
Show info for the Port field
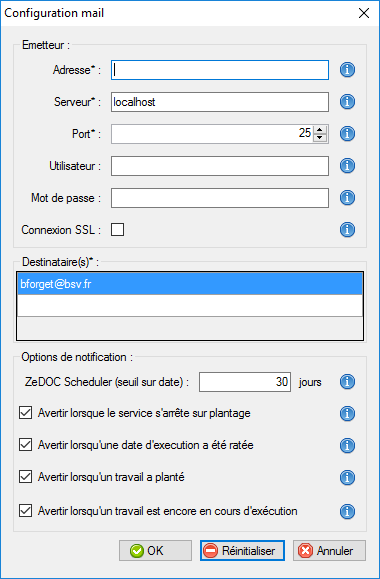click(x=347, y=134)
